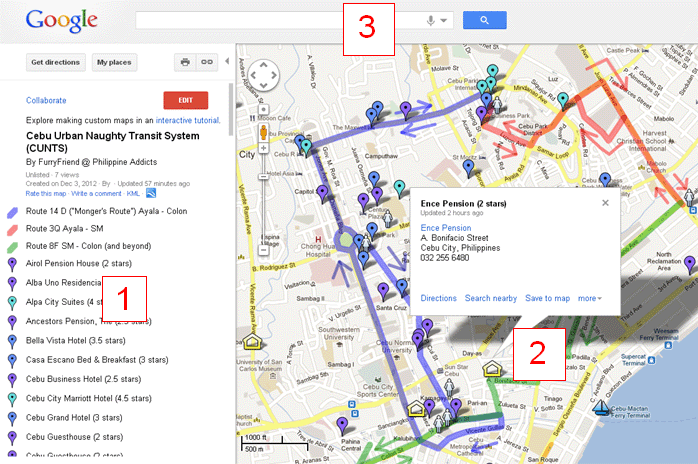Click the Street View pegman icon
The image size is (698, 464).
point(264,133)
